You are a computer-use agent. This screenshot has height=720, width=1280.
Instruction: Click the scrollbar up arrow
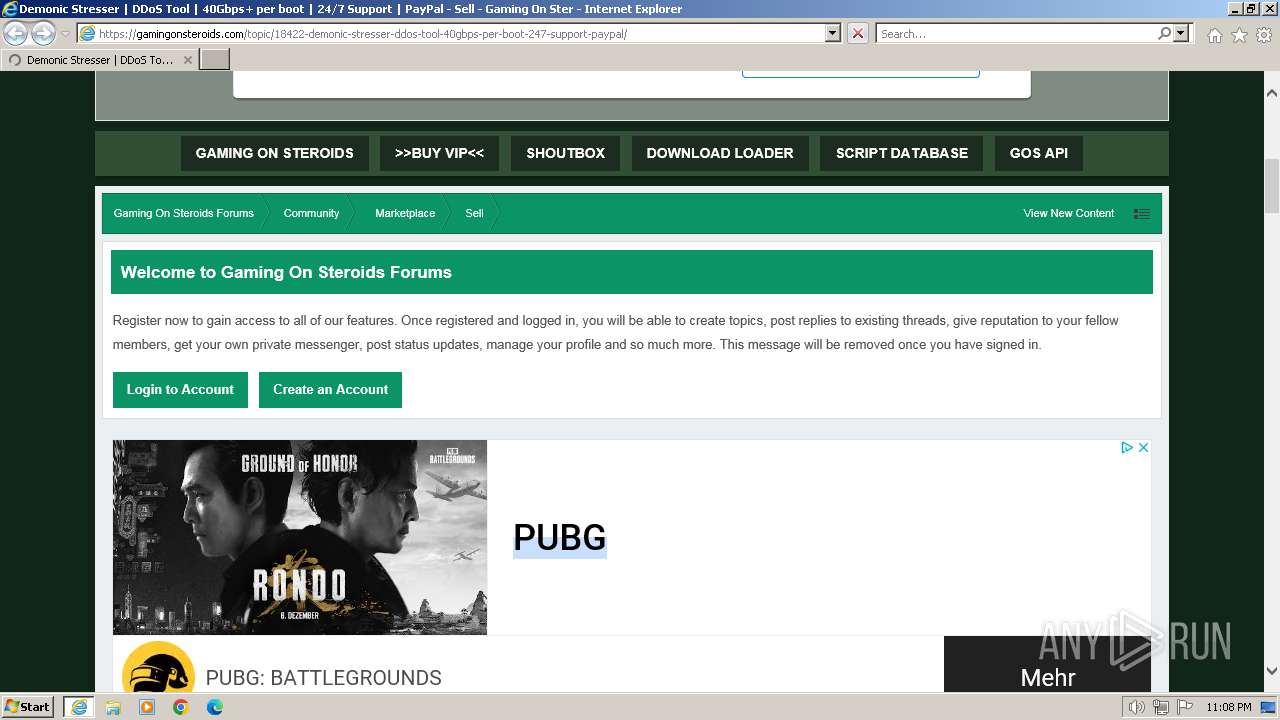coord(1272,93)
